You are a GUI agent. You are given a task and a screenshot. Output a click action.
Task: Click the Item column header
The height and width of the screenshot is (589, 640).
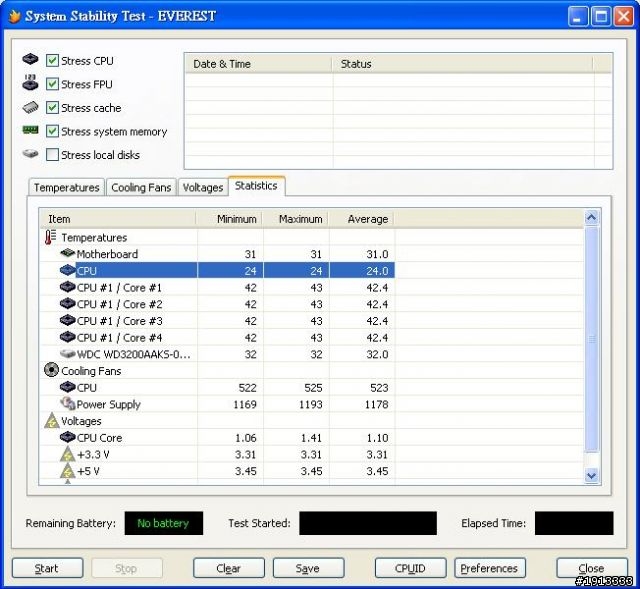[118, 219]
